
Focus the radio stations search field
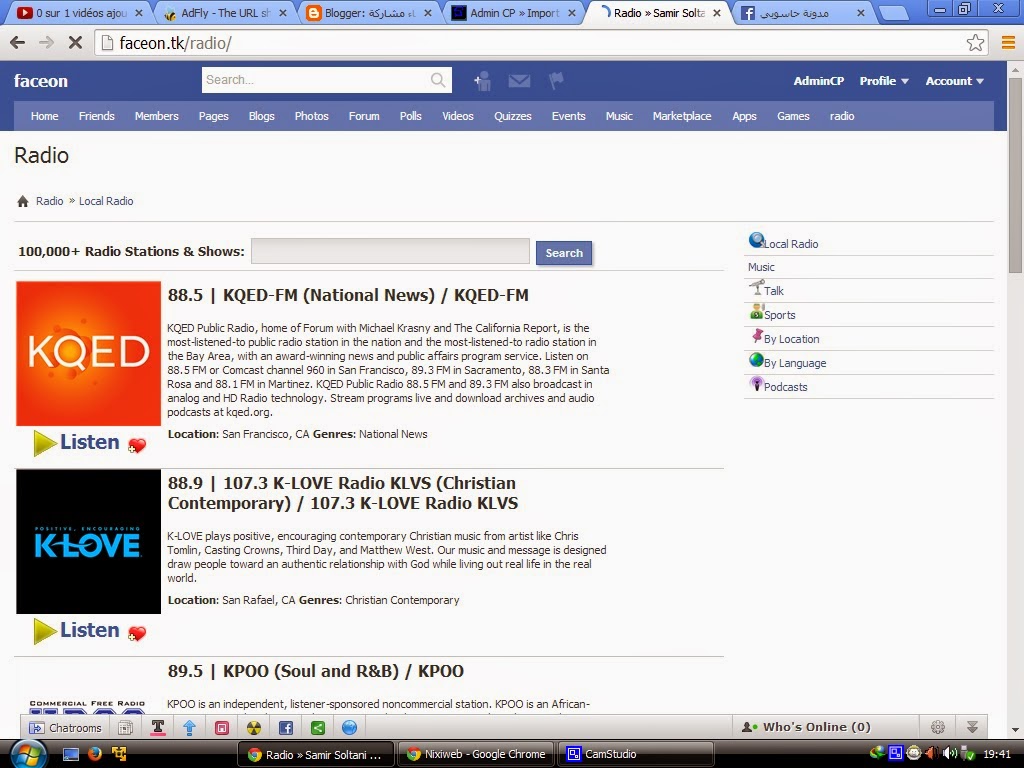tap(390, 251)
